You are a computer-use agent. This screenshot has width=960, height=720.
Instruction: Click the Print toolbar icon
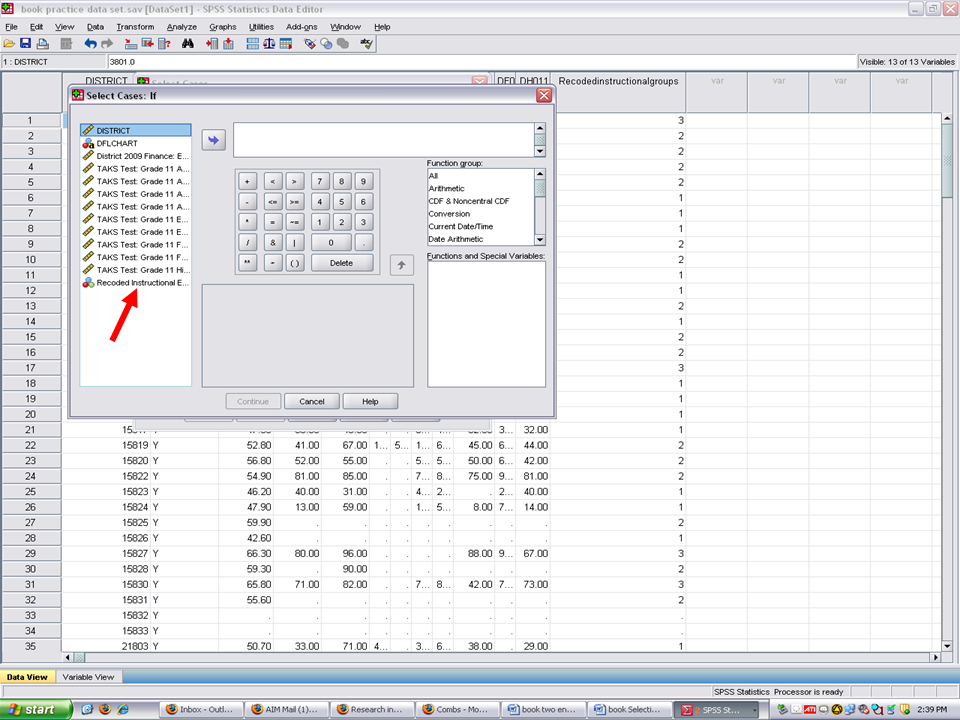tap(42, 44)
